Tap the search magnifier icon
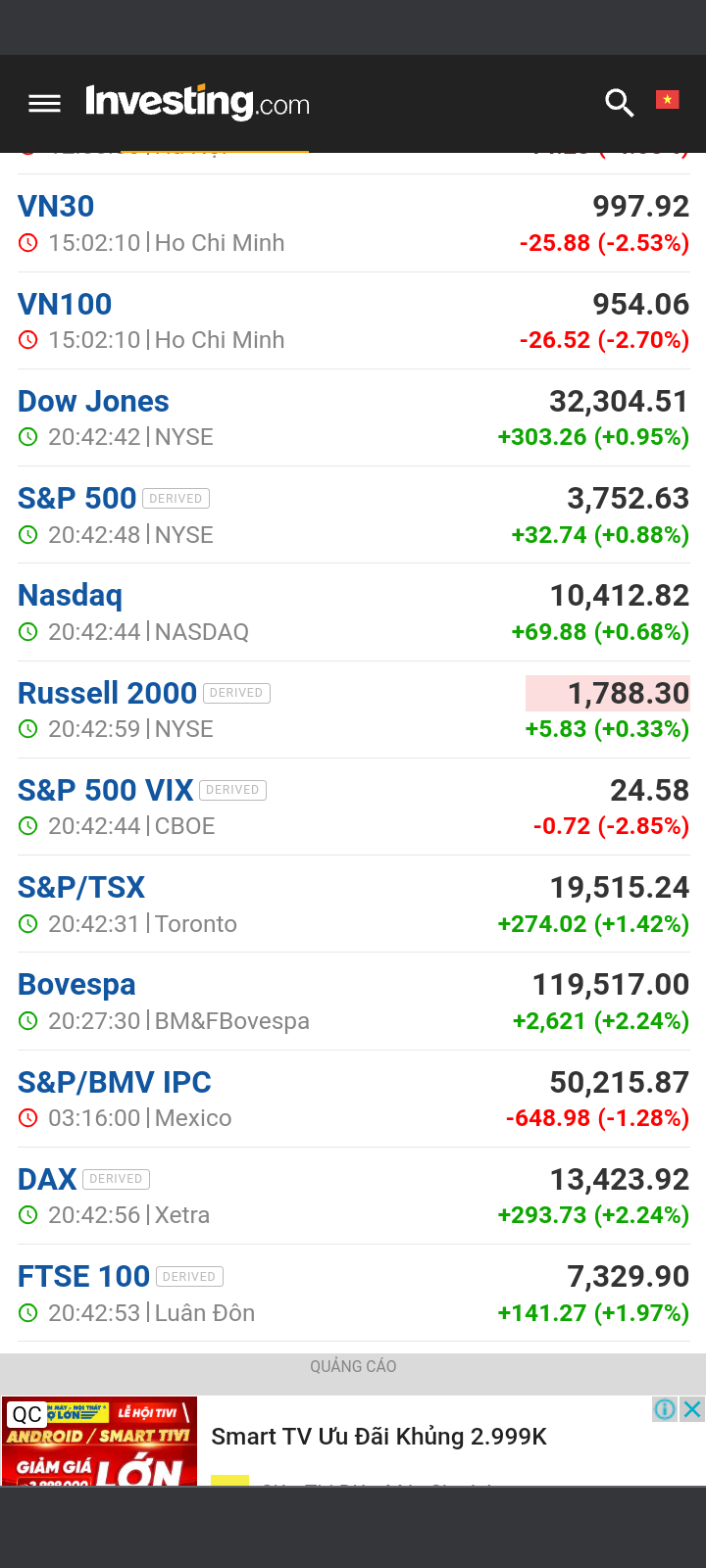This screenshot has width=706, height=1568. coord(619,102)
